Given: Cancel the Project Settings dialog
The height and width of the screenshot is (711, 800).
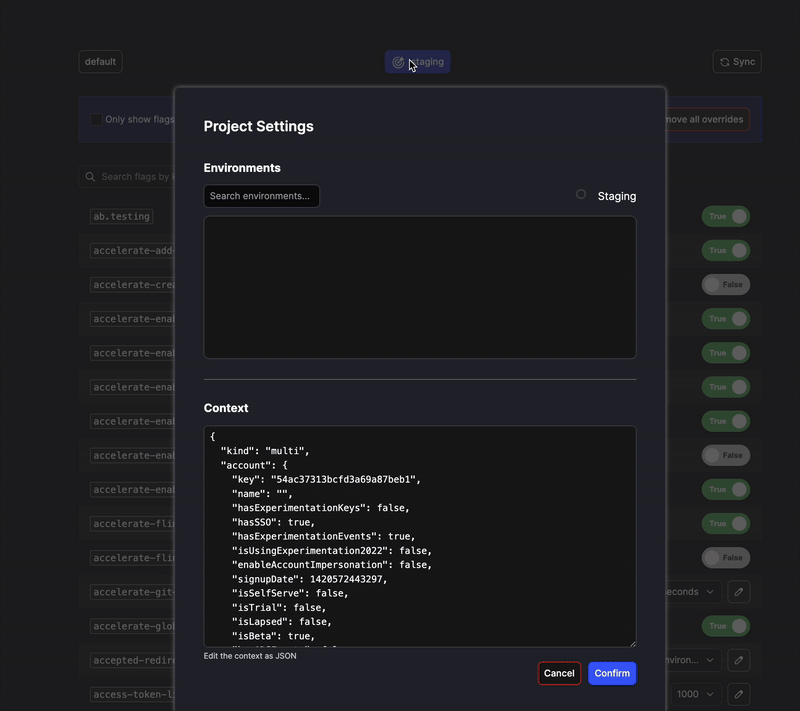Looking at the screenshot, I should tap(559, 673).
